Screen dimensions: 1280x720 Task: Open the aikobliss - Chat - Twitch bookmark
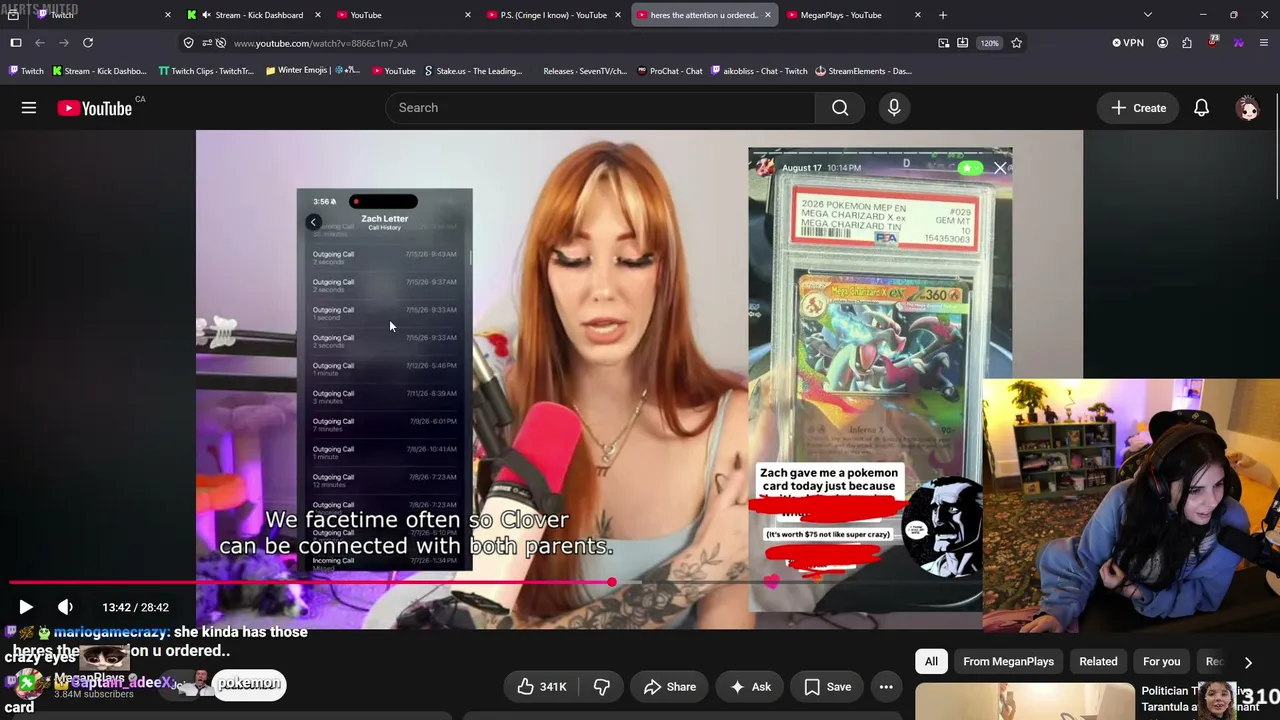point(760,71)
